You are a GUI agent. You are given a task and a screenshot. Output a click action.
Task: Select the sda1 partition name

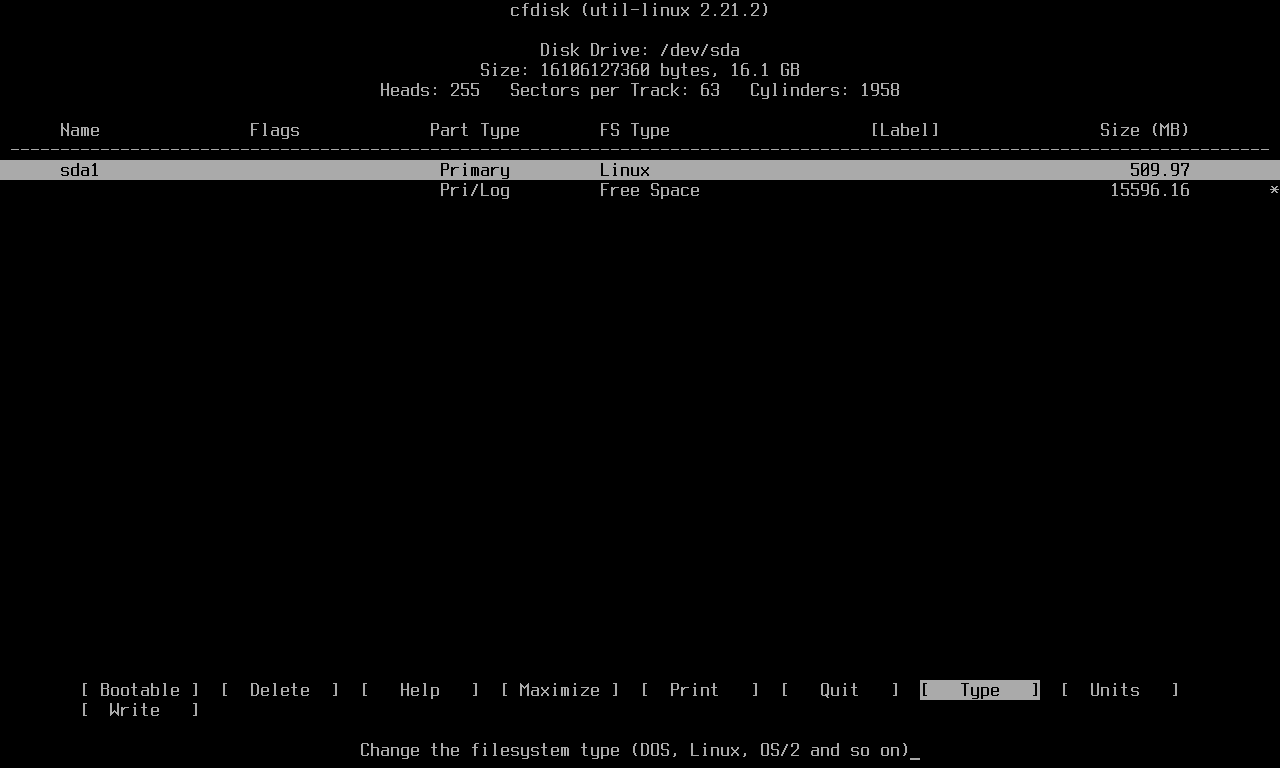(80, 170)
